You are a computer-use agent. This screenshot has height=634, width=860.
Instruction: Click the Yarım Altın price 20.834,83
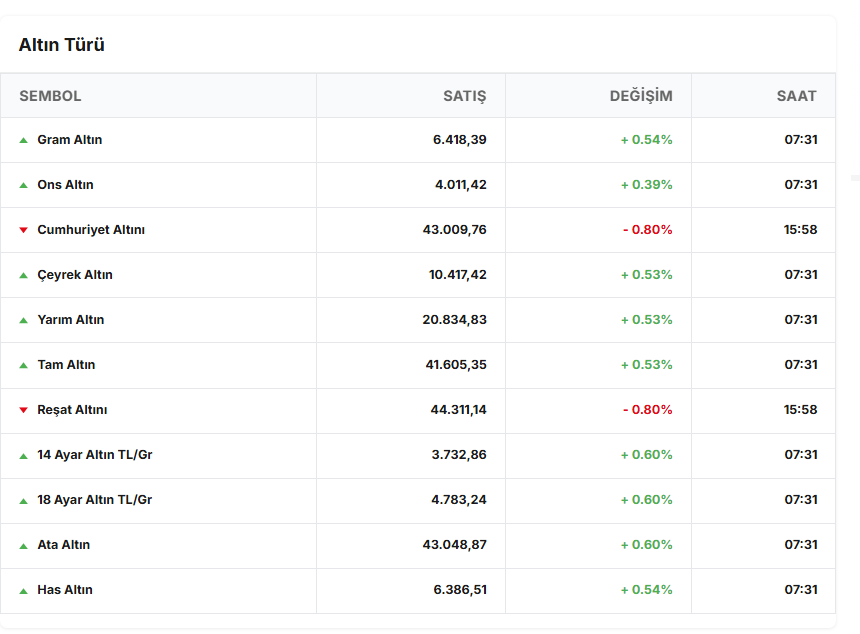tap(455, 320)
